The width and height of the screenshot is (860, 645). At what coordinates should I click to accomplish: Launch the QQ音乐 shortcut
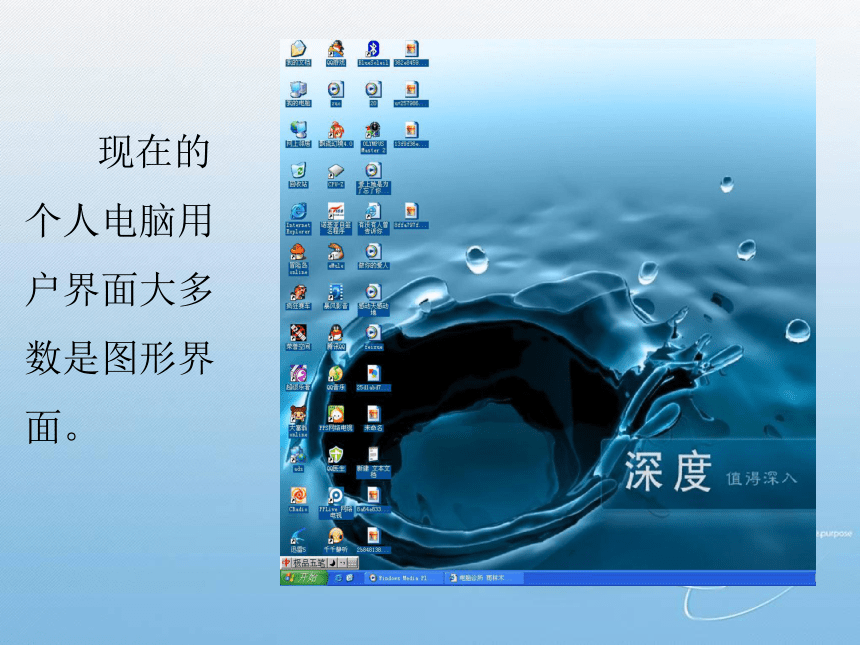[336, 378]
